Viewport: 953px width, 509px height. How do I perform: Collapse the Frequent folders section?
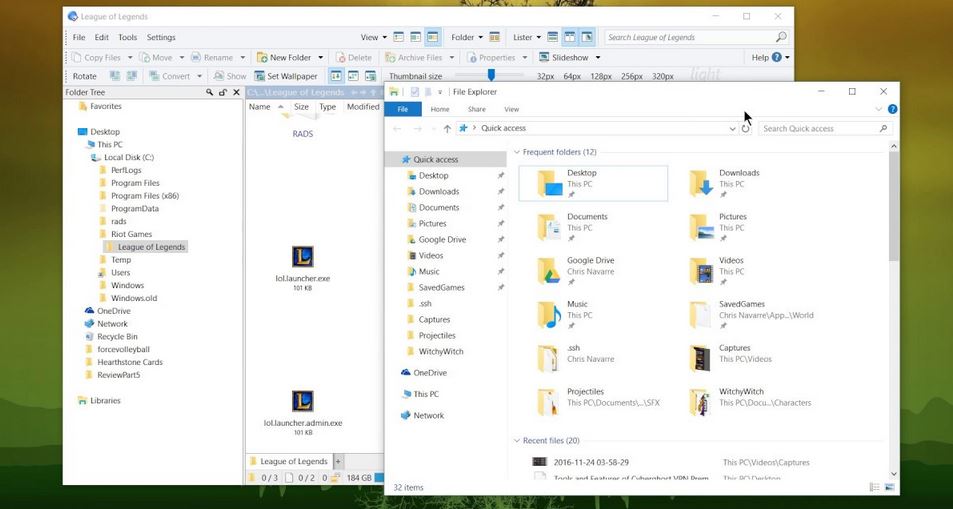tap(517, 152)
